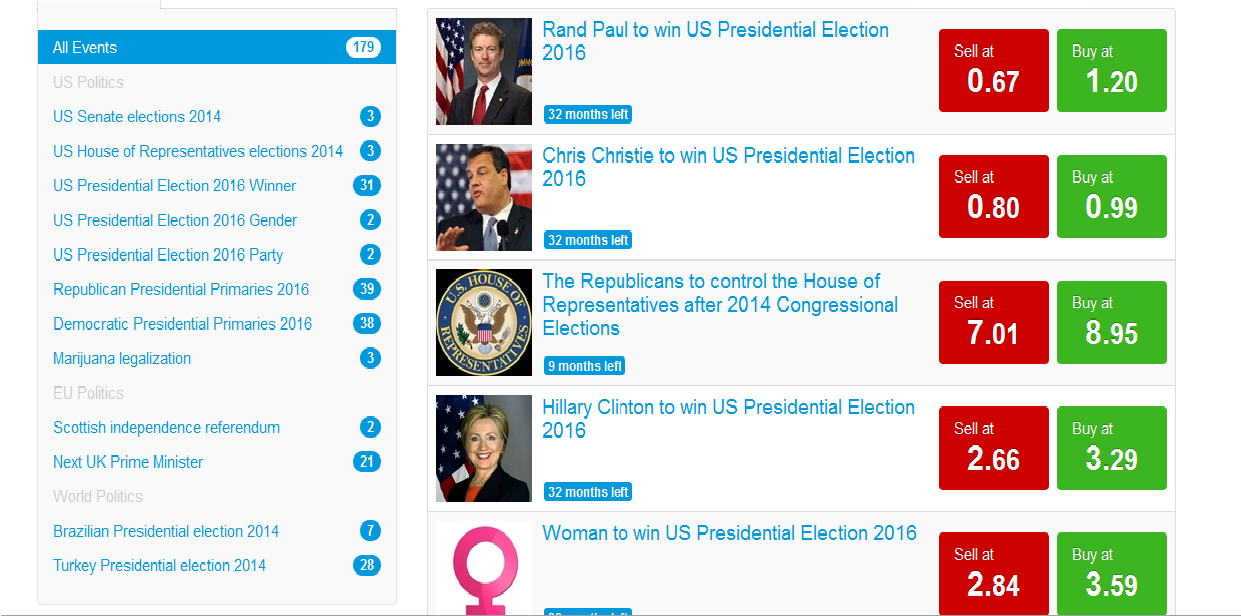
Task: Buy Hillary Clinton at 3.29
Action: click(x=1111, y=448)
